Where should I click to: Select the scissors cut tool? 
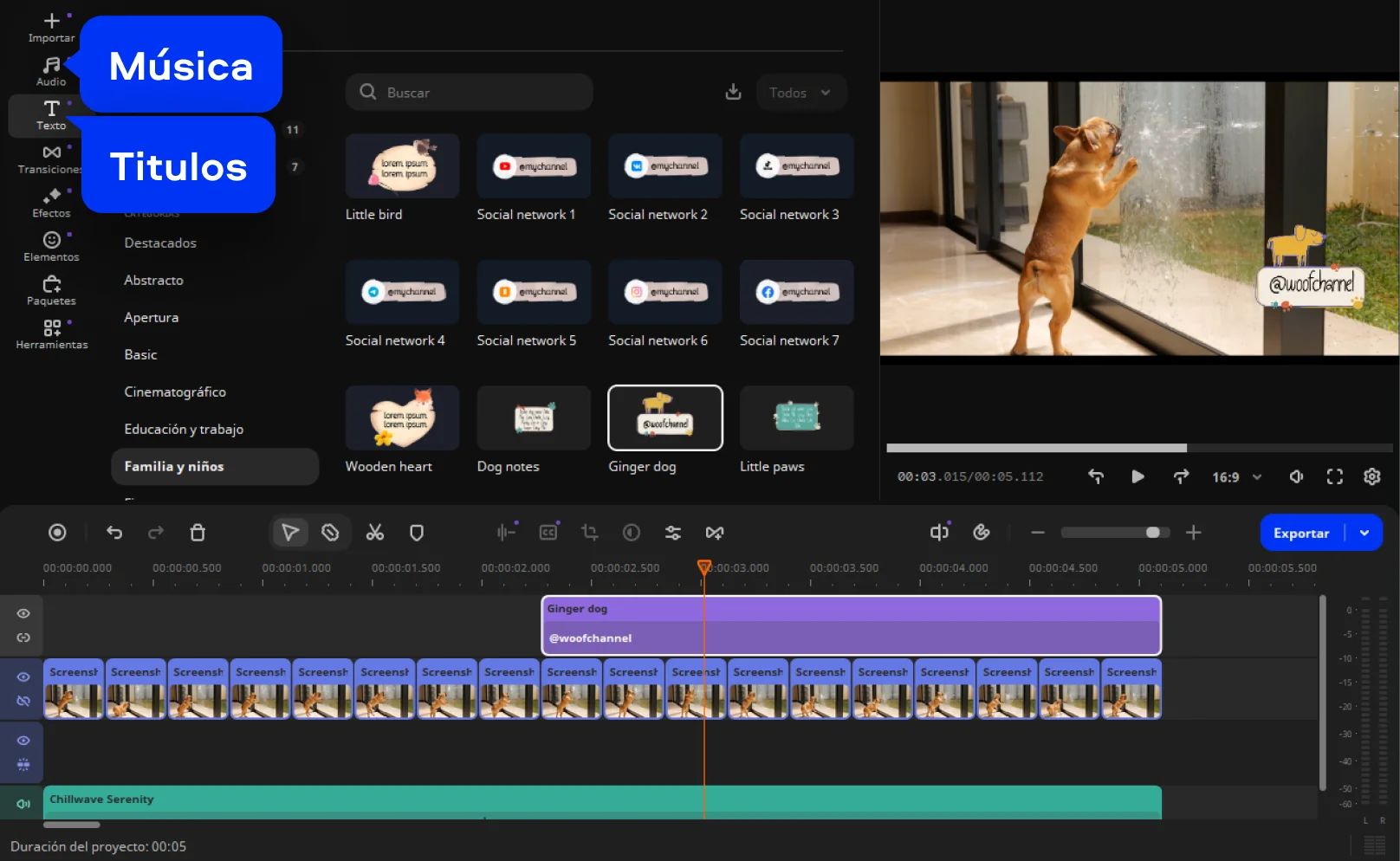374,533
